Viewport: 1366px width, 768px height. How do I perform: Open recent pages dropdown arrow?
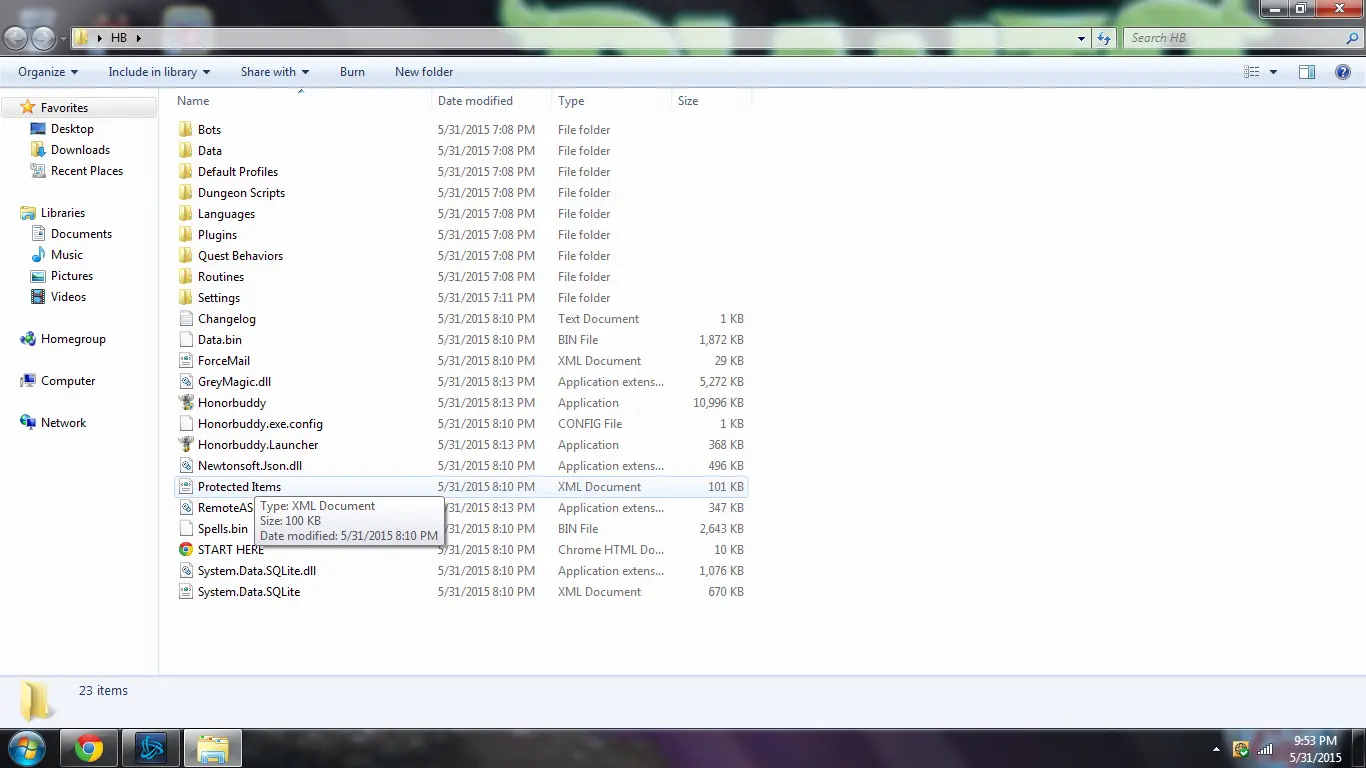tap(62, 38)
